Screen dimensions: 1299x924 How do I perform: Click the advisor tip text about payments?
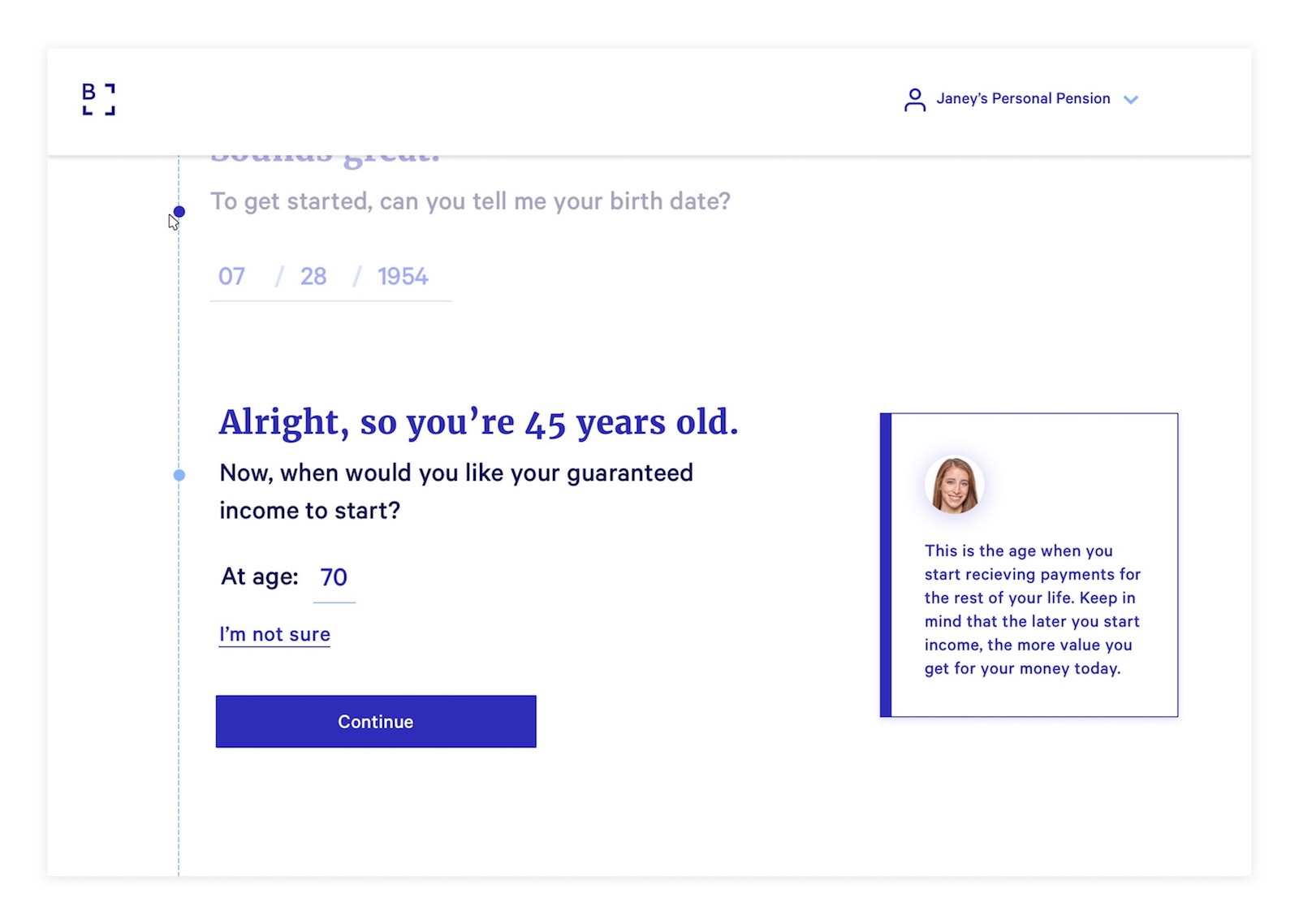click(x=1032, y=610)
